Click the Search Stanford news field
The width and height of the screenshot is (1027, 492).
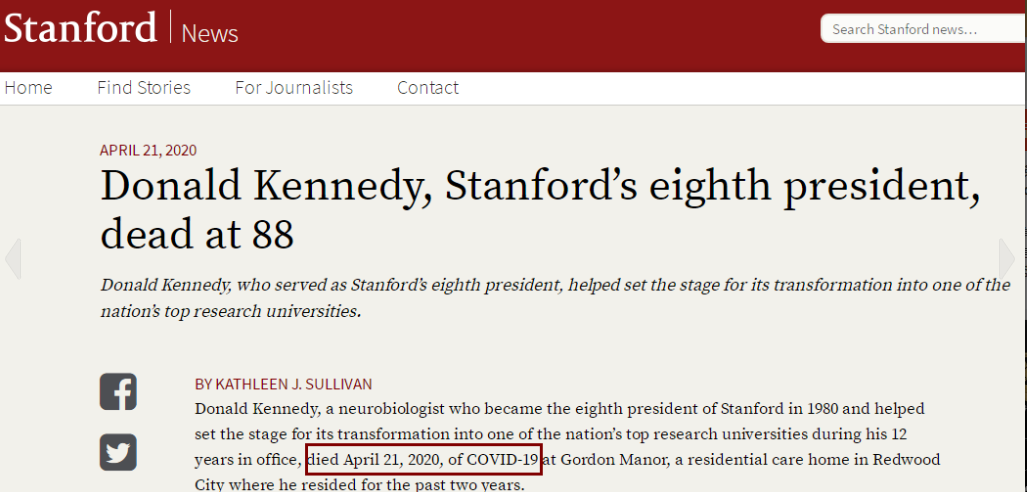tap(924, 29)
